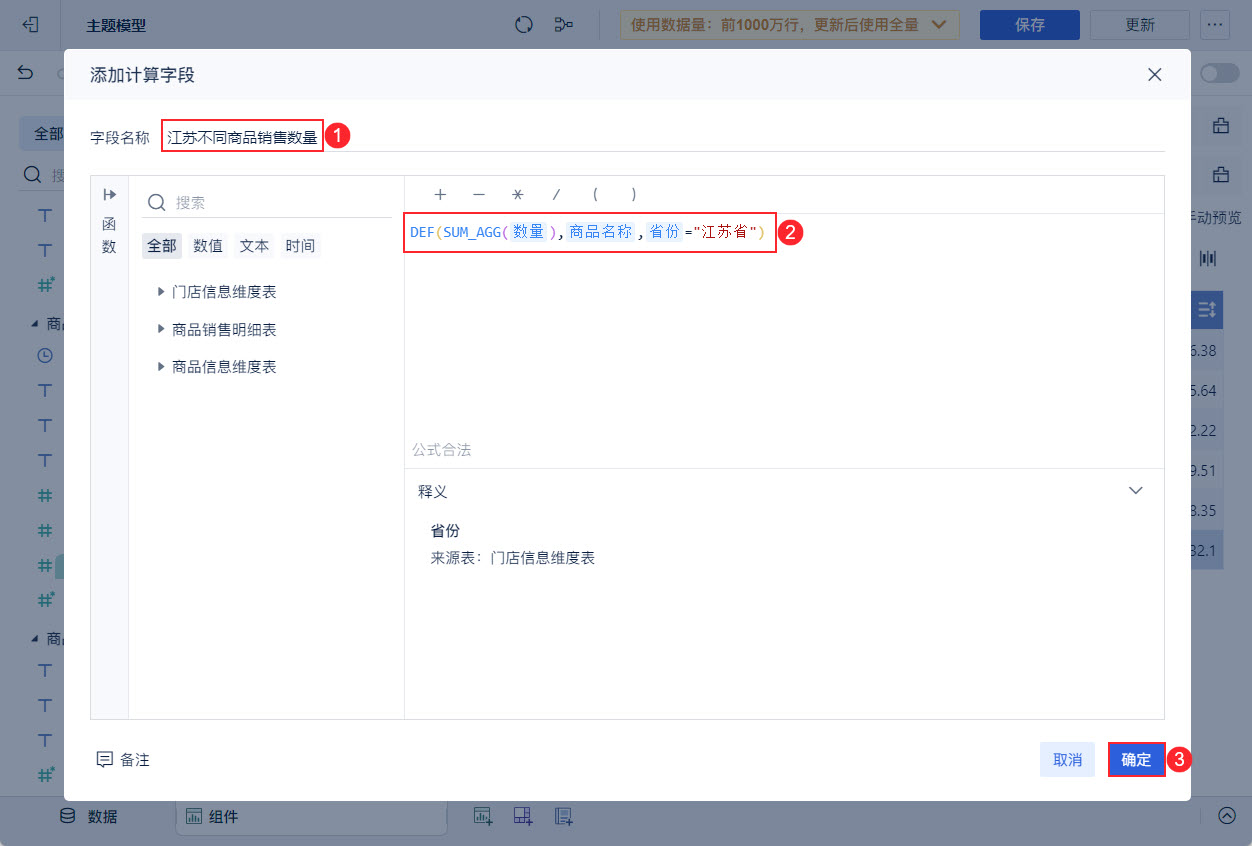This screenshot has width=1252, height=846.
Task: Click the sort icon in the preview header
Action: [x=1207, y=311]
